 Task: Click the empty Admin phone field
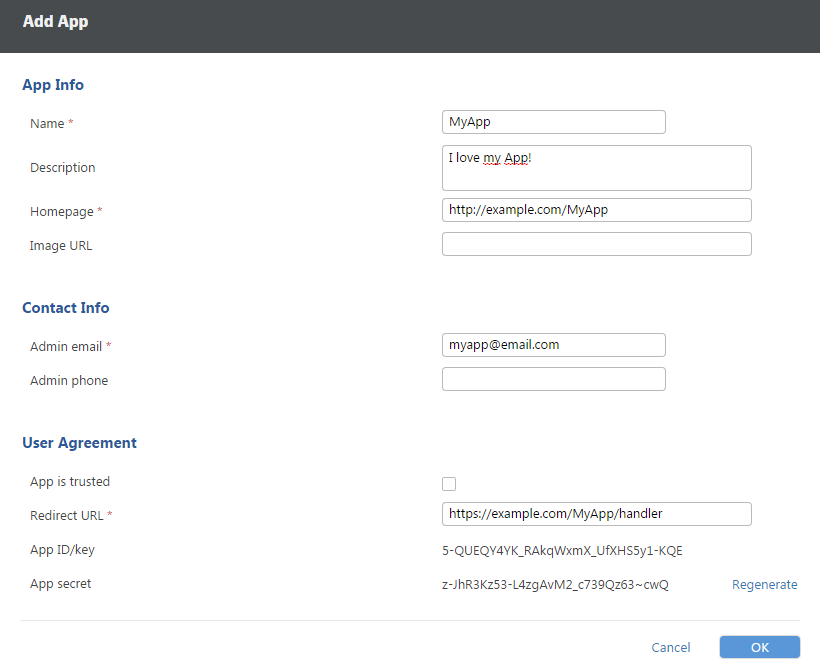tap(553, 378)
